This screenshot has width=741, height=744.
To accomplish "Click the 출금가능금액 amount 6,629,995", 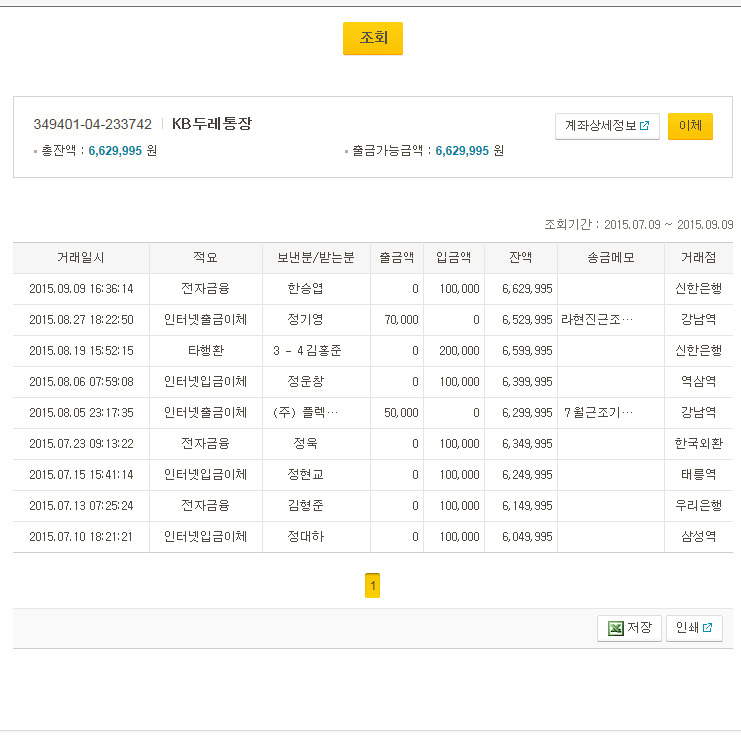I will pos(462,151).
